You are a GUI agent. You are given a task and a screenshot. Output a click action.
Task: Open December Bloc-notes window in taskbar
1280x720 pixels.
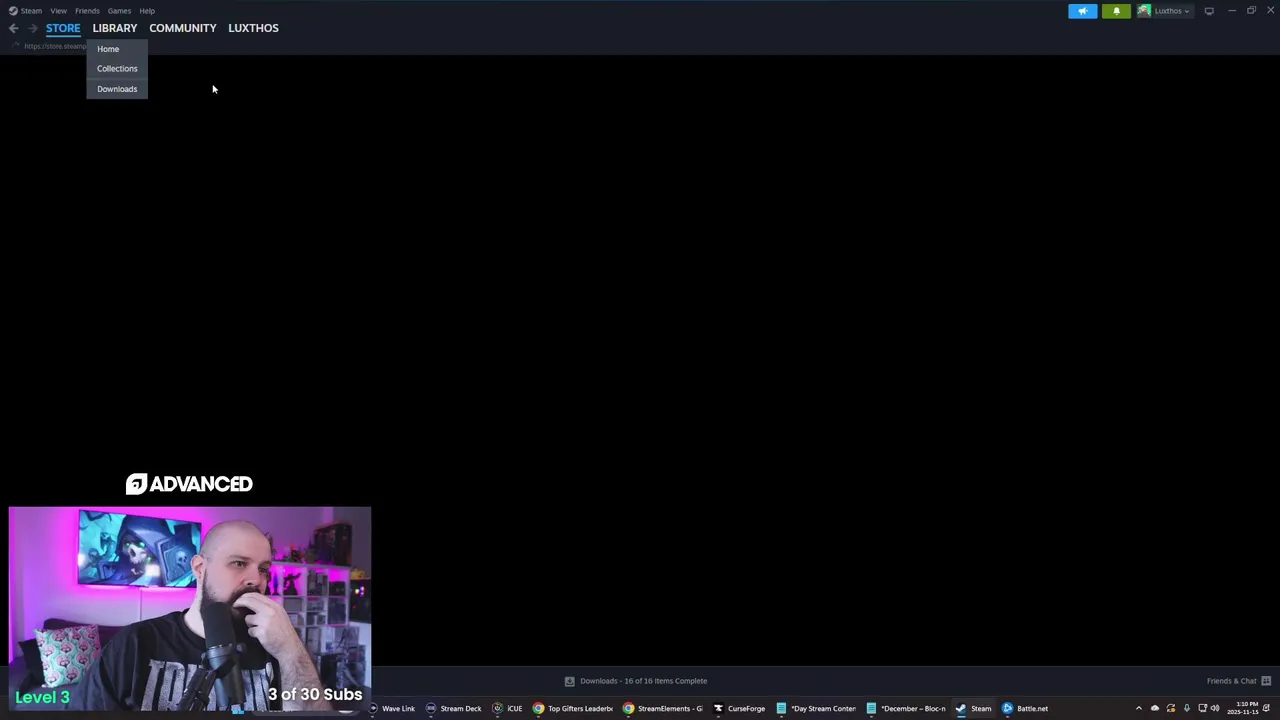pos(906,709)
